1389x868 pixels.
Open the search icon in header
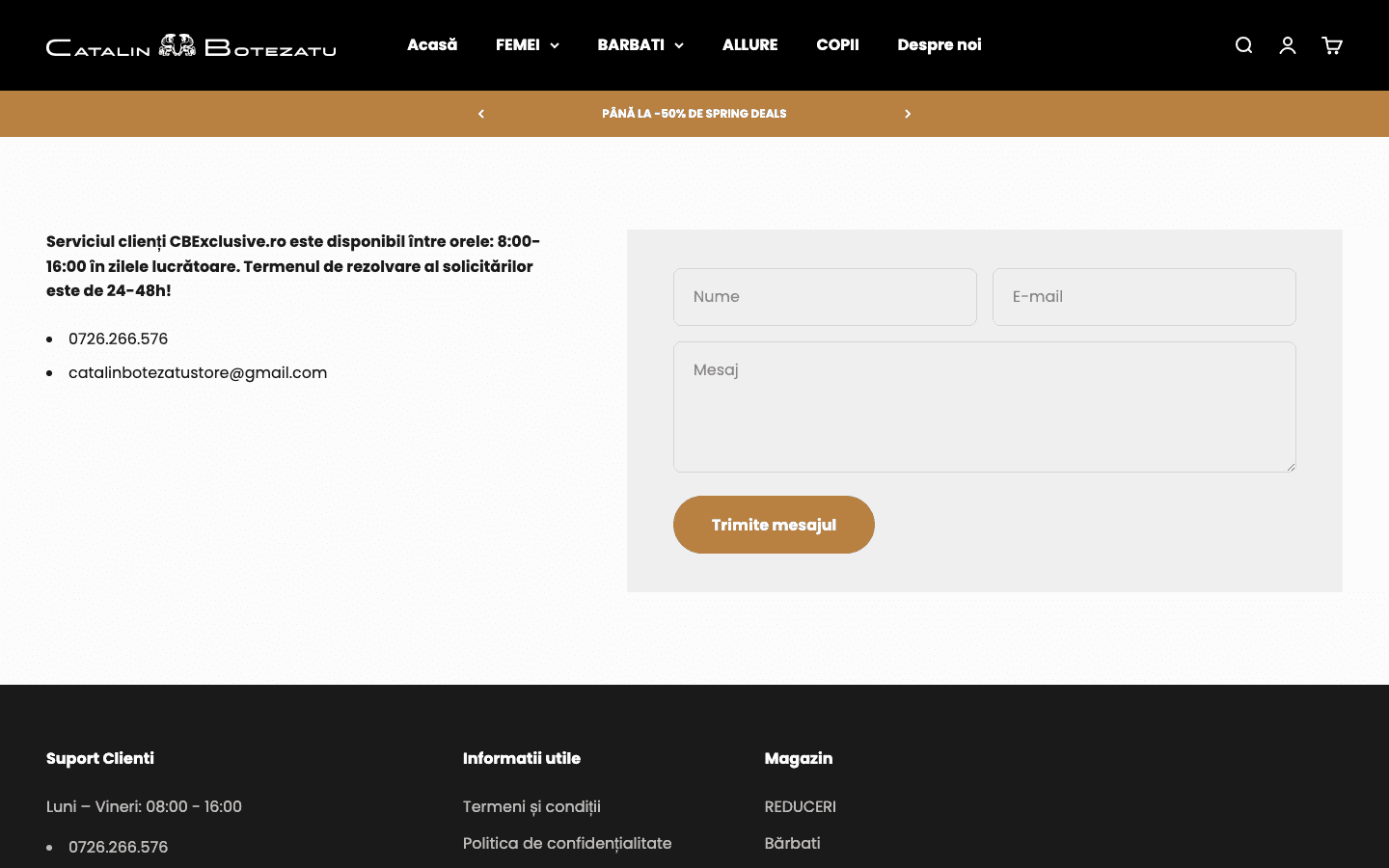coord(1243,45)
